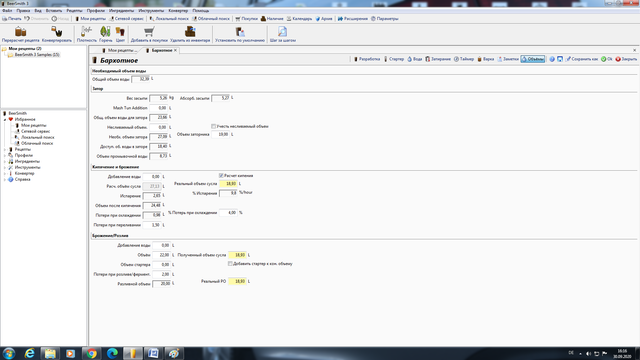Screen dimensions: 640x360
Task: Click the Реальный объем сусла field
Action: pos(228,184)
